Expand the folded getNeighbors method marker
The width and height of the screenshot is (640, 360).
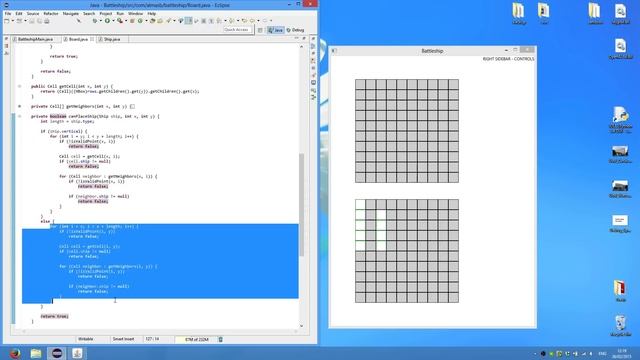coord(19,106)
